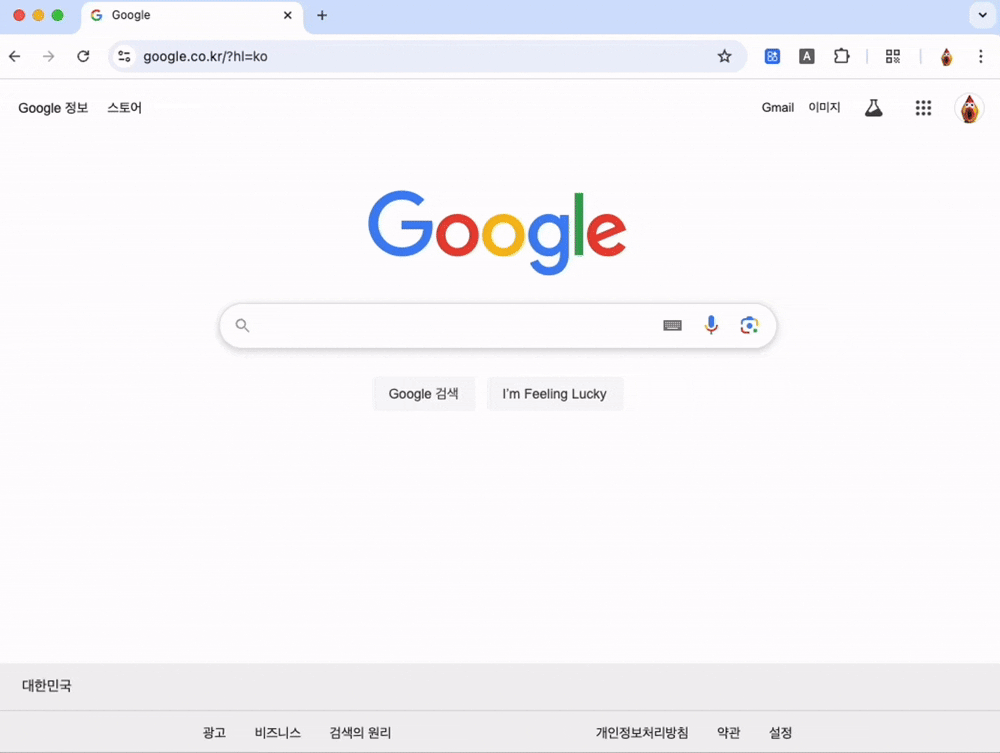
Task: Open Search Labs flask icon
Action: [x=873, y=108]
